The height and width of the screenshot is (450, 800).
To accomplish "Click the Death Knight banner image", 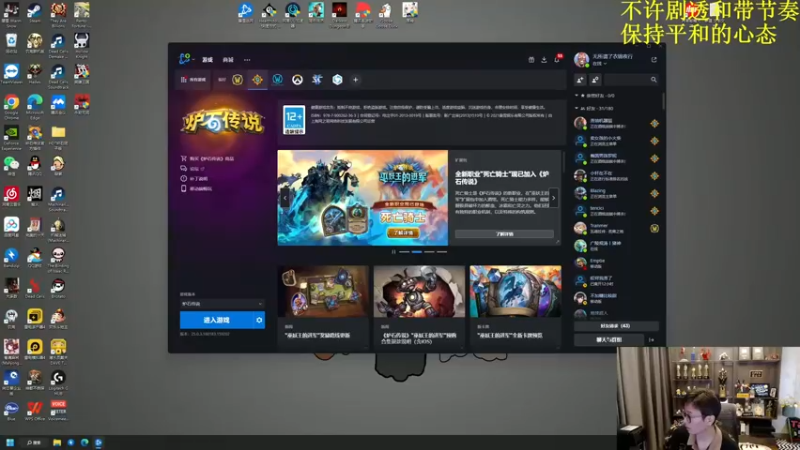I will click(363, 197).
